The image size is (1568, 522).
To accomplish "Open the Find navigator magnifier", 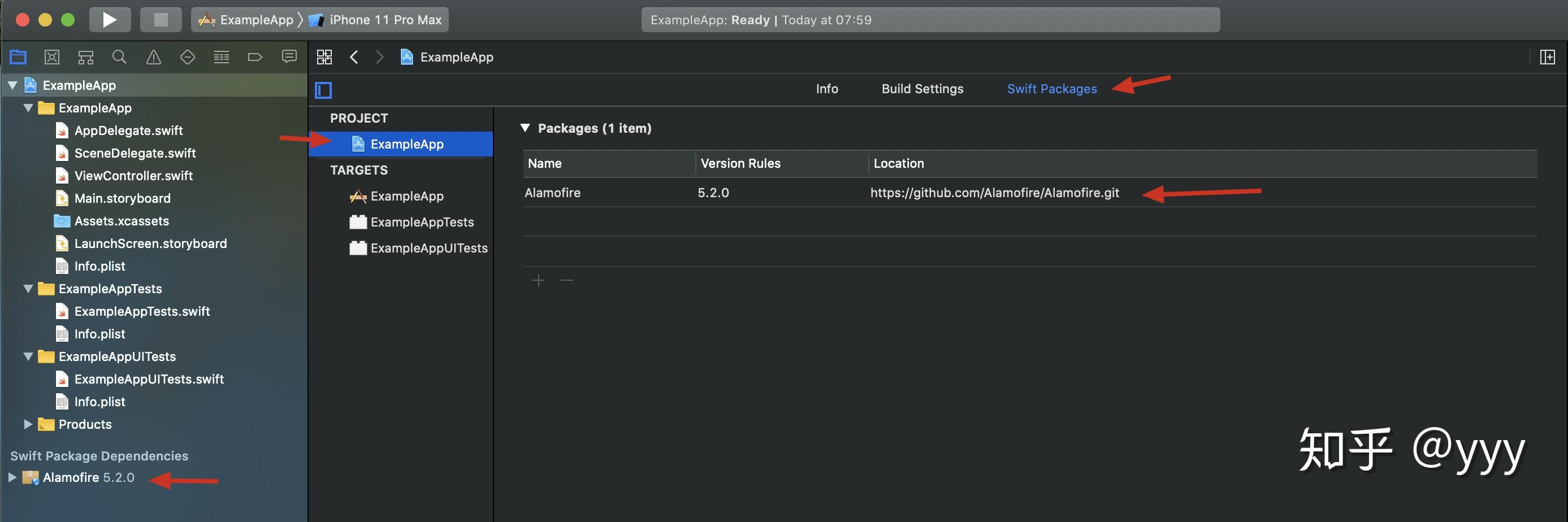I will [119, 57].
